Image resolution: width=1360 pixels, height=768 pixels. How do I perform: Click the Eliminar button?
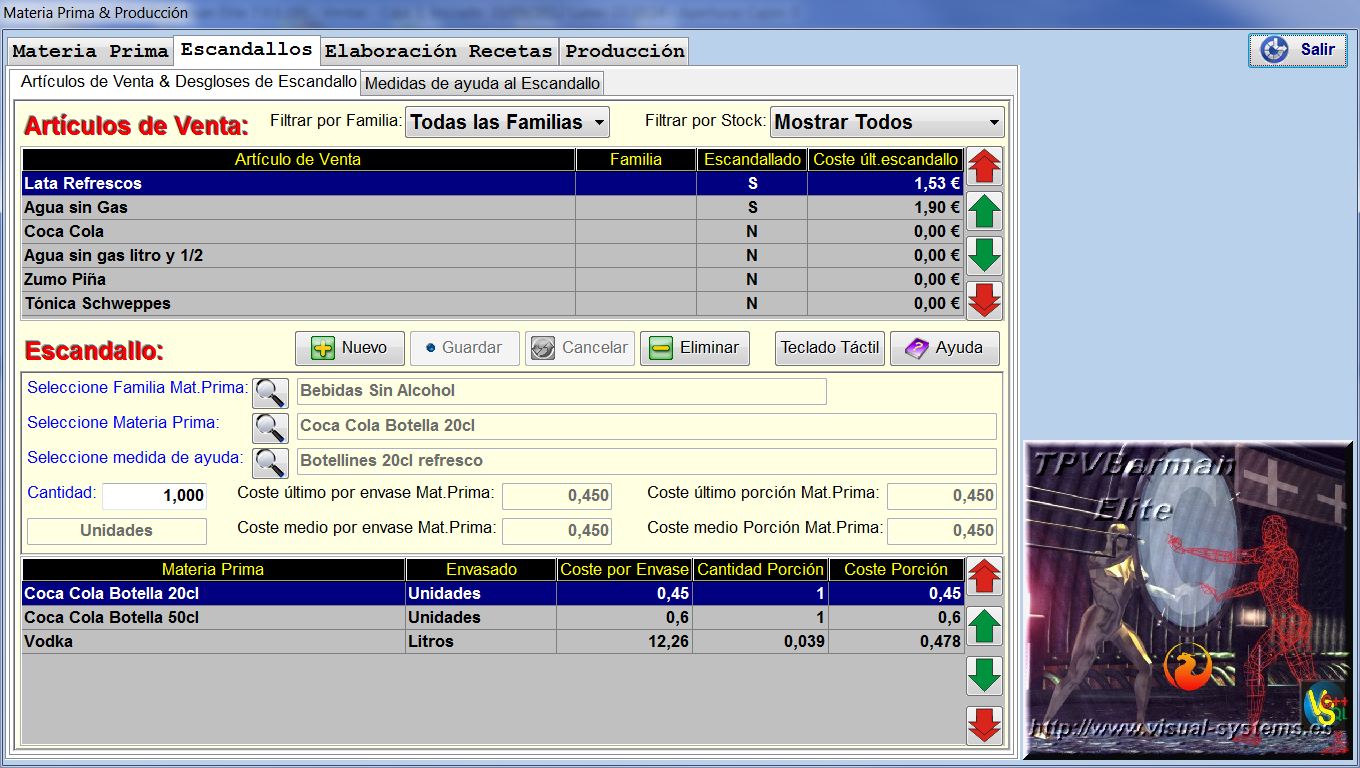(x=695, y=348)
